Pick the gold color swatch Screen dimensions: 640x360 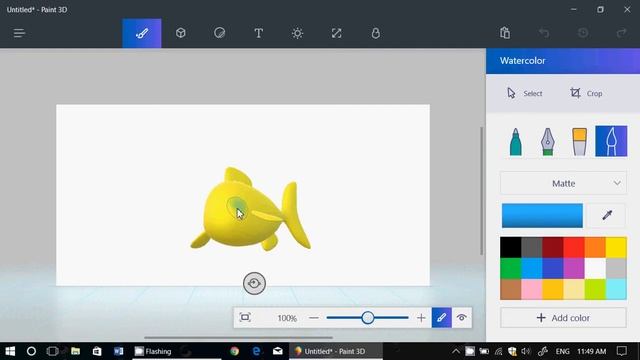point(553,289)
